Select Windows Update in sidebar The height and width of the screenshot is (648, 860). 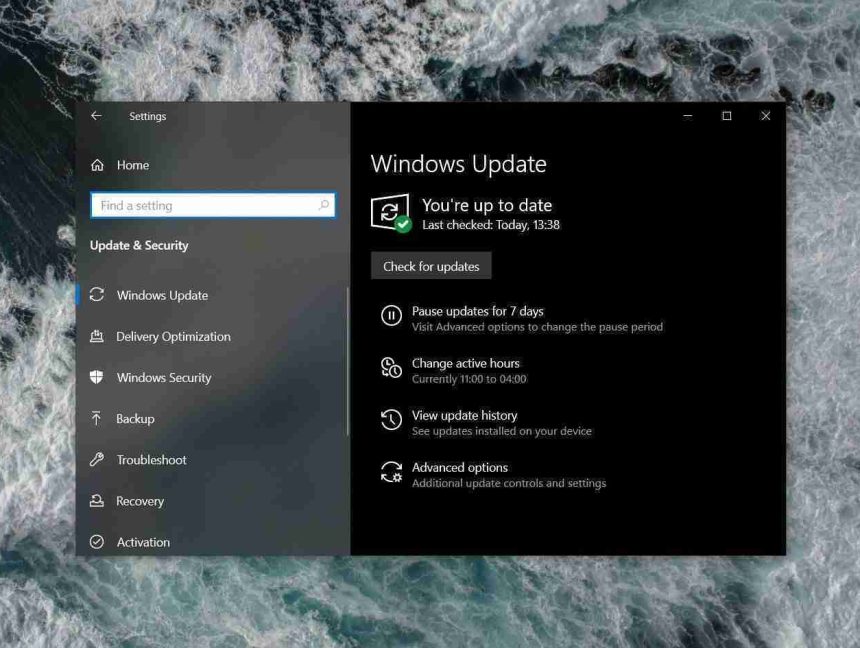[162, 295]
